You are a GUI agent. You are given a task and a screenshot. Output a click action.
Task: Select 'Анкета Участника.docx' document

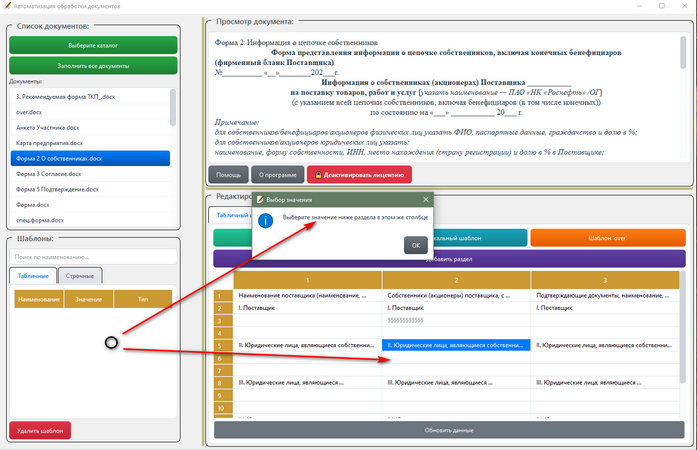point(90,128)
